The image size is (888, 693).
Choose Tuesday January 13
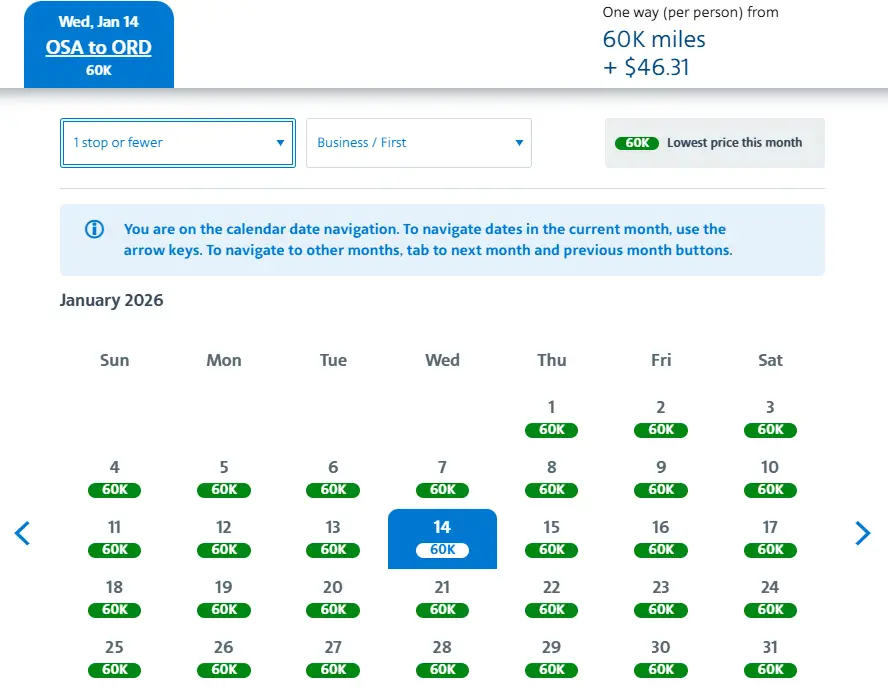[x=333, y=539]
